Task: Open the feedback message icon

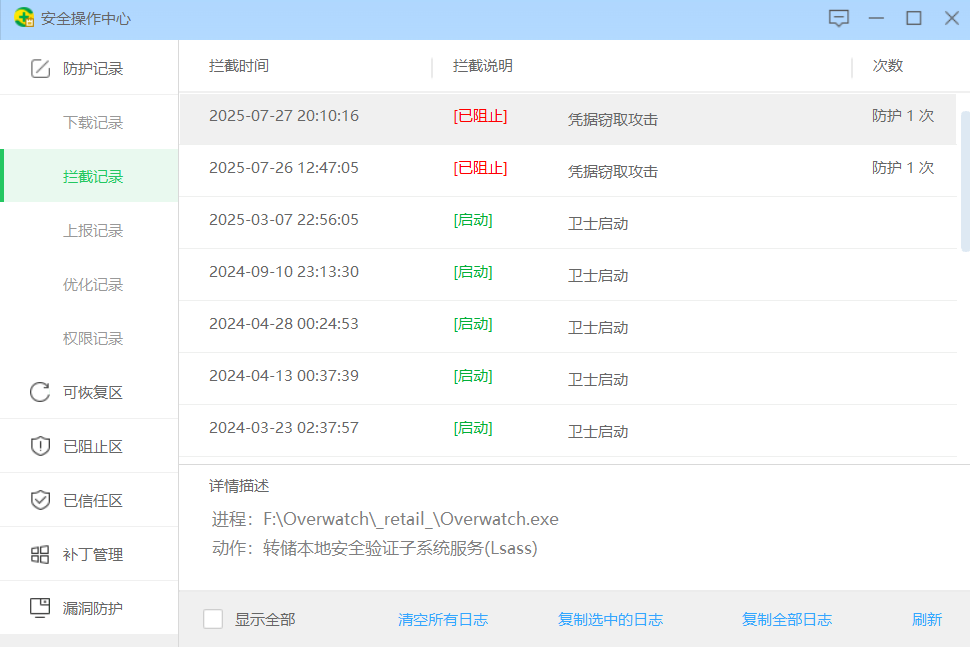Action: coord(839,19)
